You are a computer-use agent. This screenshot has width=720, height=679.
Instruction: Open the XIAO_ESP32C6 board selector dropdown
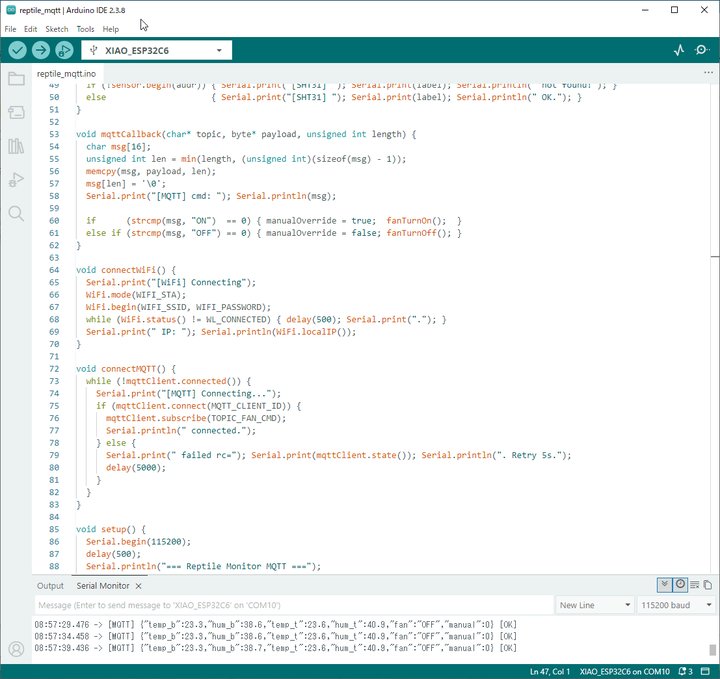click(157, 50)
